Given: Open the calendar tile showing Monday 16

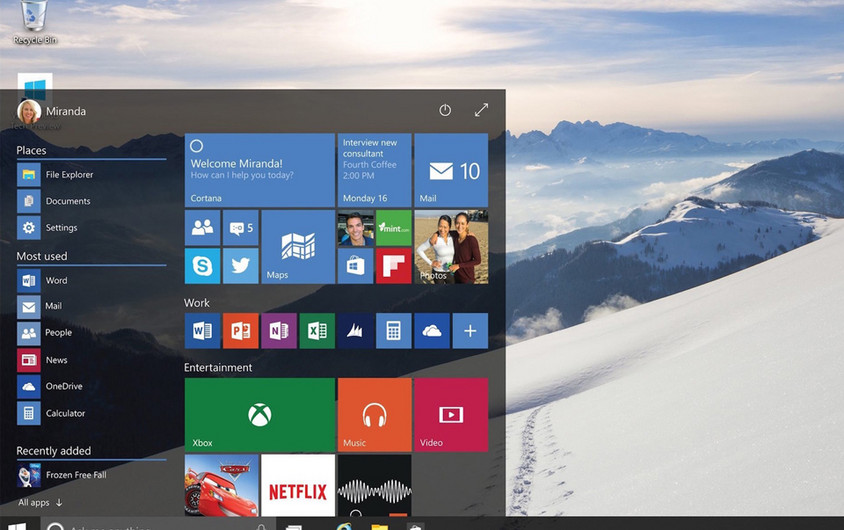Looking at the screenshot, I should [375, 170].
